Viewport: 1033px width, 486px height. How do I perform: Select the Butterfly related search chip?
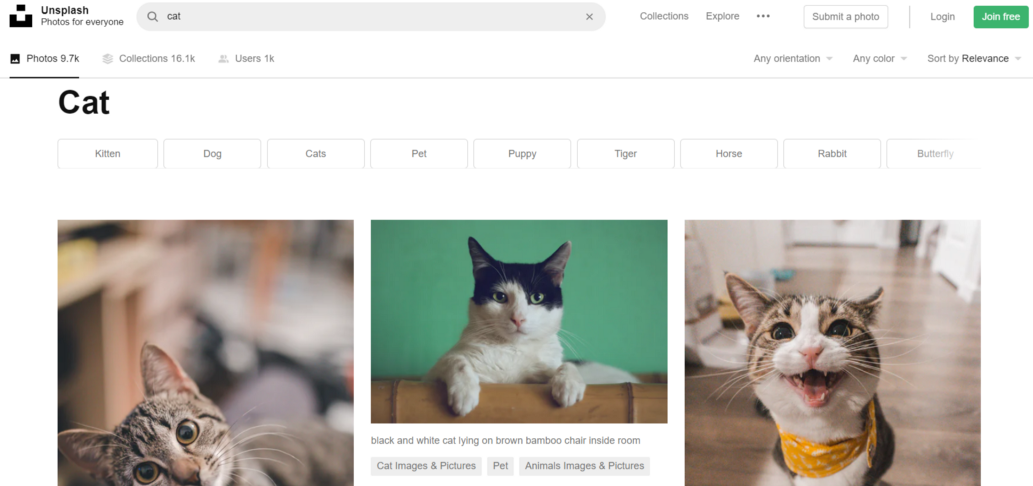coord(935,153)
